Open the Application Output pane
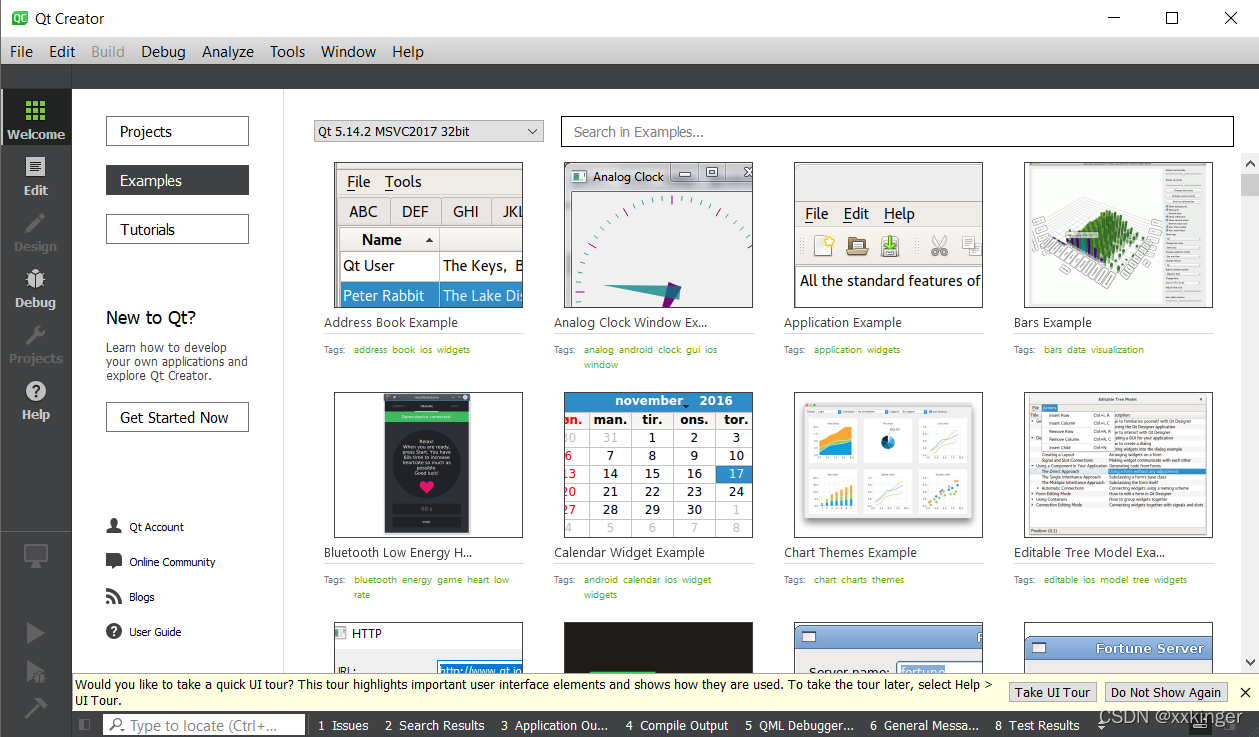This screenshot has height=737, width=1259. (x=554, y=725)
